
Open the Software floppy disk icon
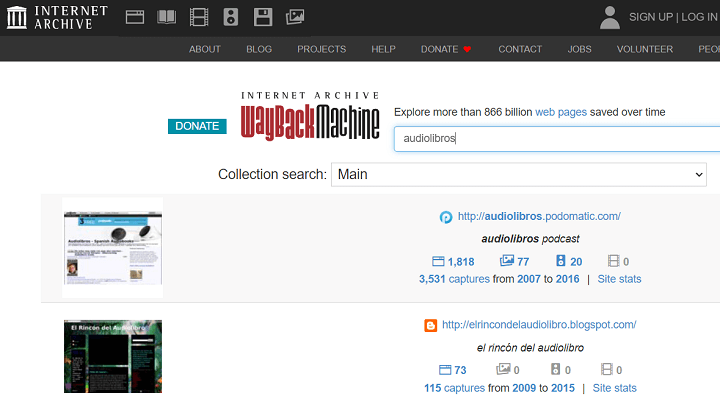263,17
